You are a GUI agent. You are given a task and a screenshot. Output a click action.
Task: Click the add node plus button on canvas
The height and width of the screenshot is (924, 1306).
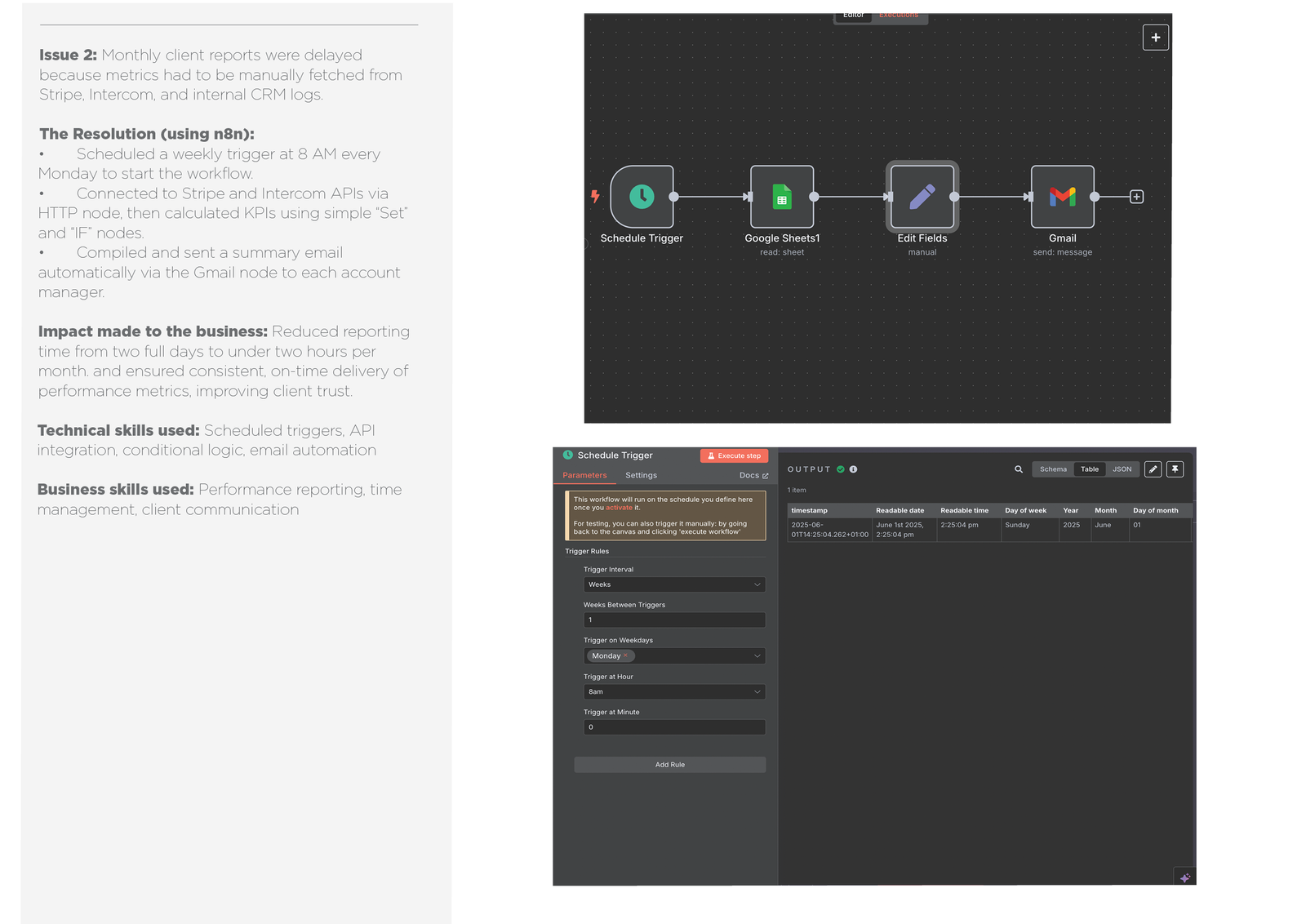[1155, 38]
